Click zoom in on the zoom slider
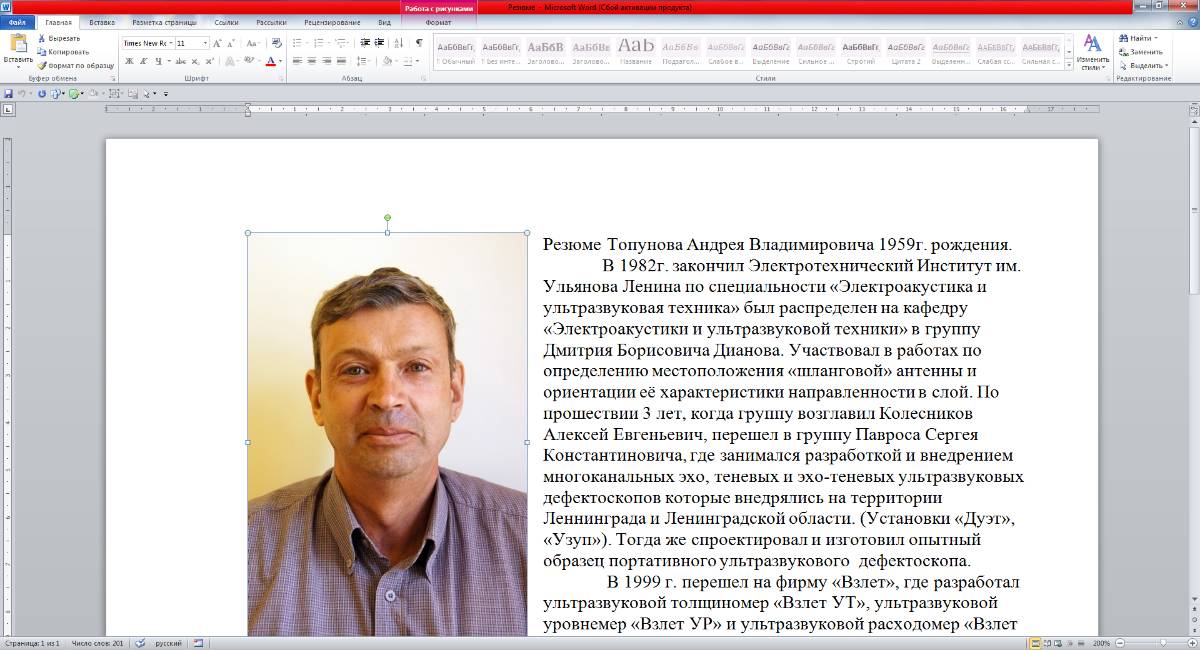 (1192, 643)
